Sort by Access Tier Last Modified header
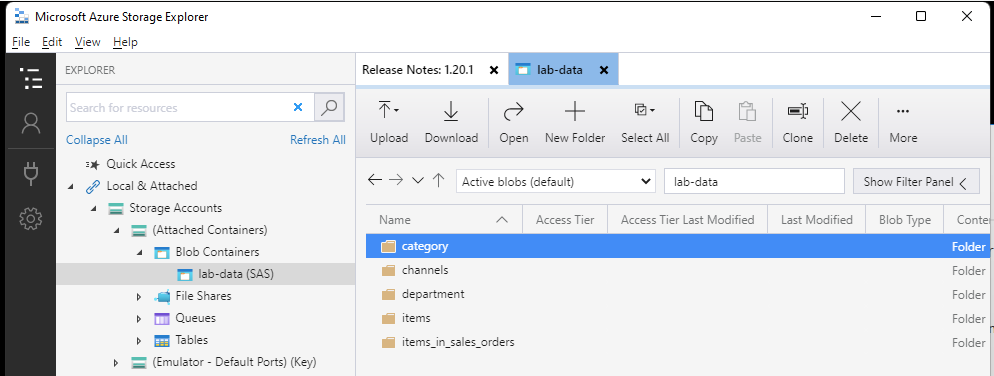Screen dimensions: 994x376 [x=687, y=220]
